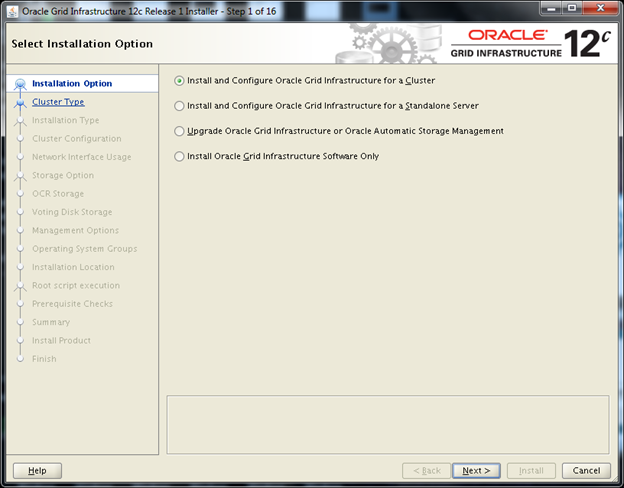
Task: Proceed with the Next button
Action: (x=476, y=470)
